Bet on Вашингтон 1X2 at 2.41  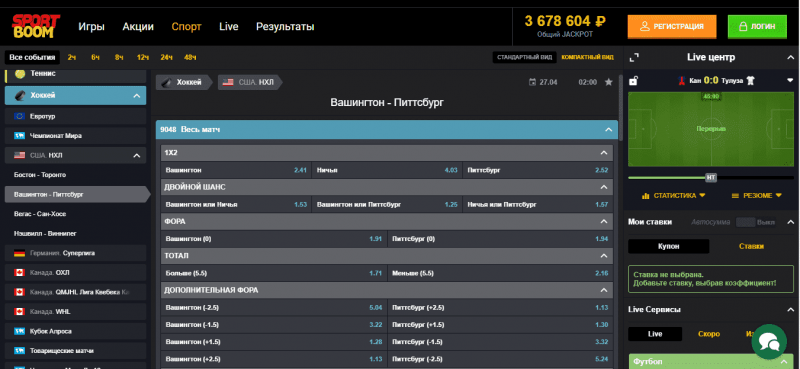point(236,170)
